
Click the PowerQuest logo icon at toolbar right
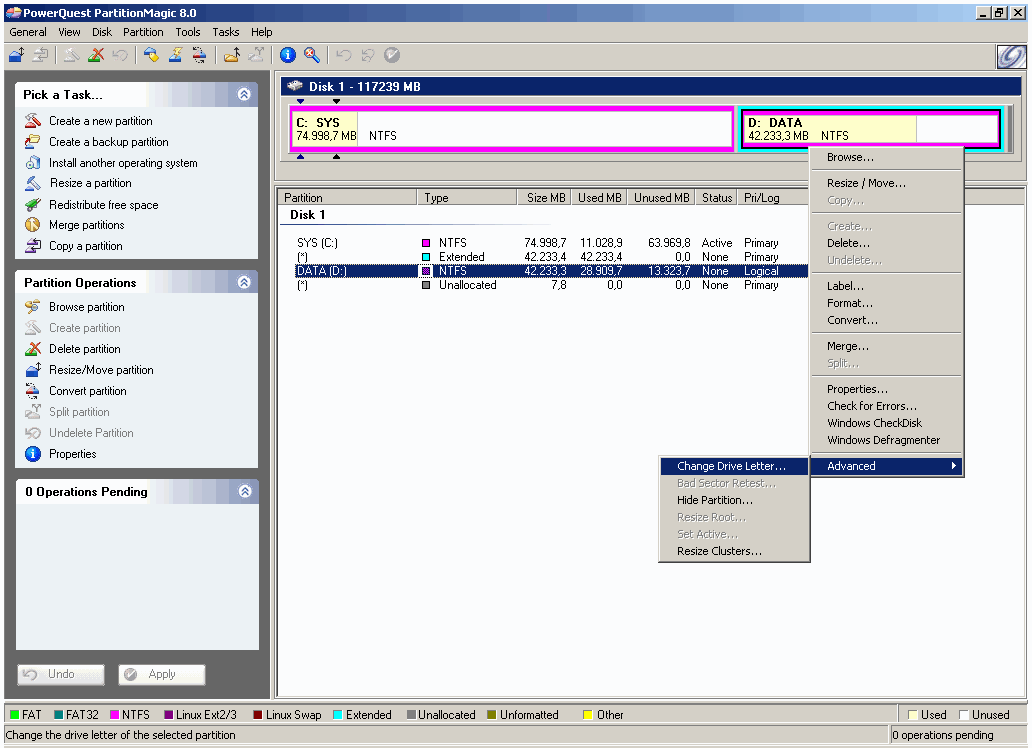(x=1010, y=57)
